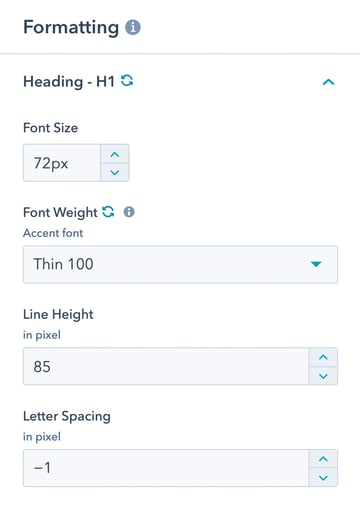Decrement Line Height using the down arrow

(x=323, y=376)
